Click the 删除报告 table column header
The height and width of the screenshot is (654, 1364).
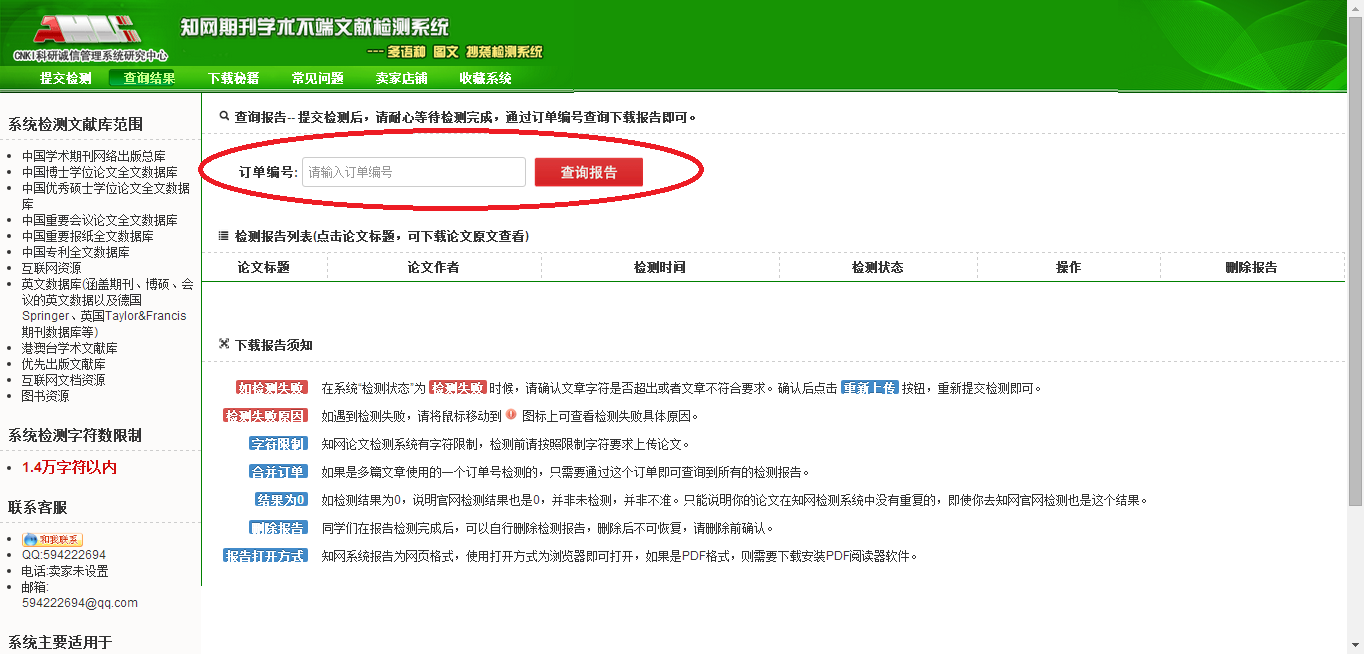1252,267
